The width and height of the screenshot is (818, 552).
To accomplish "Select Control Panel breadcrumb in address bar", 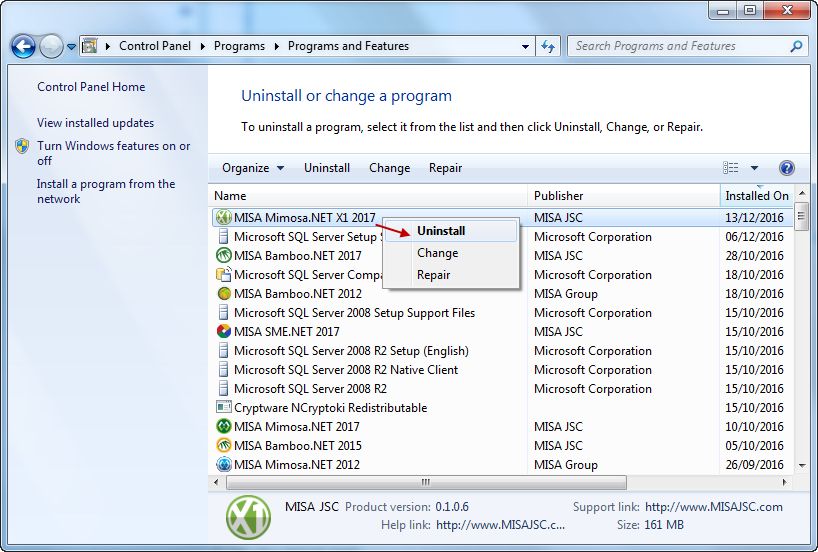I will click(155, 46).
